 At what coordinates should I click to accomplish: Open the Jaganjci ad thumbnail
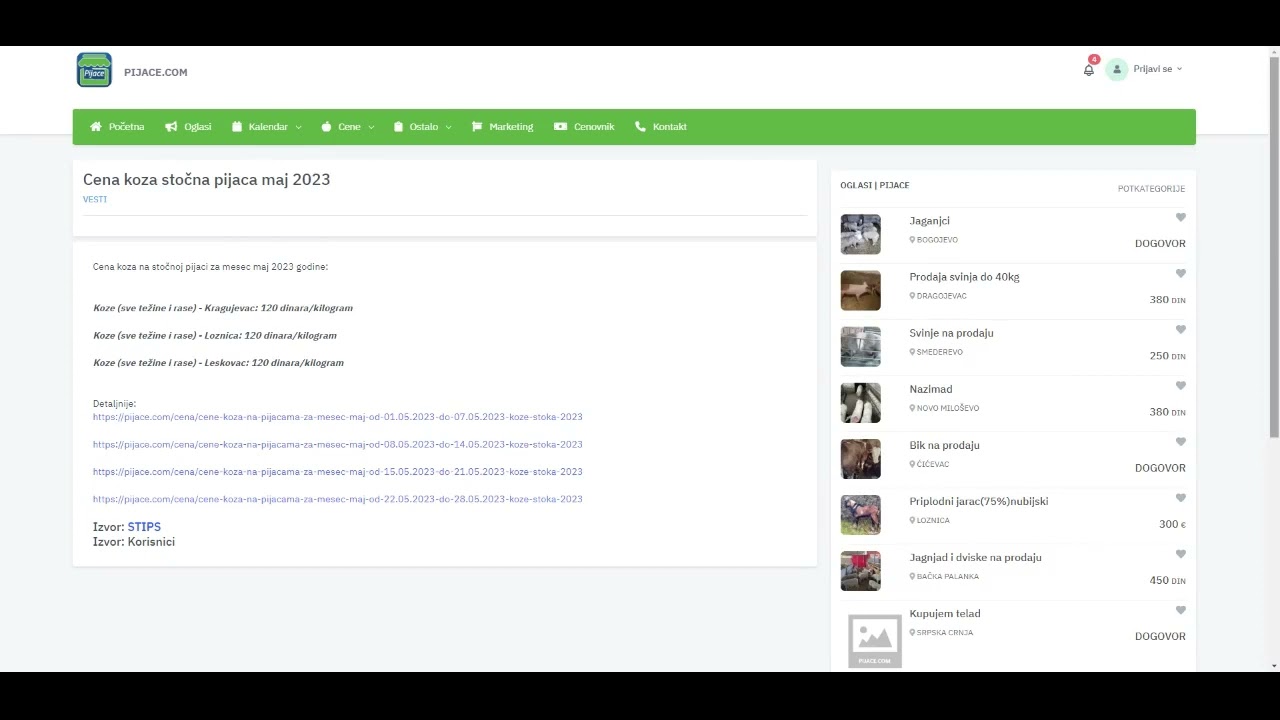[860, 235]
